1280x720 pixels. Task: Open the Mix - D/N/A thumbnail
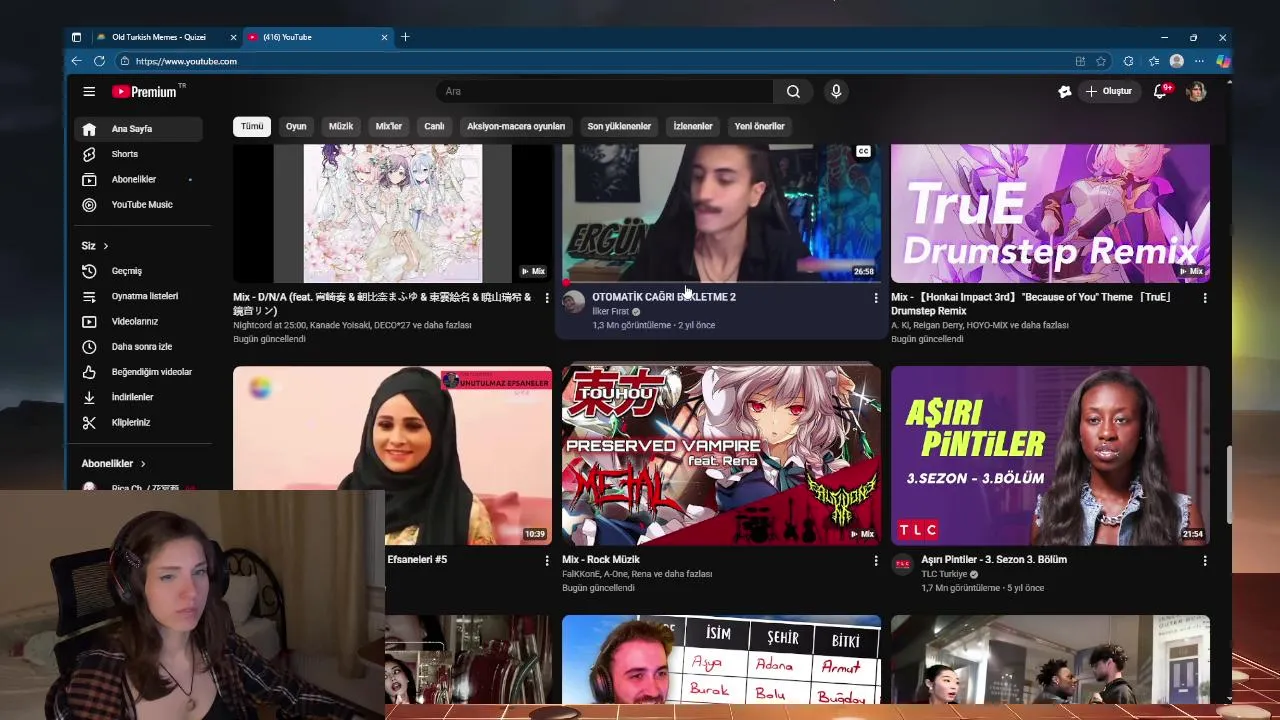click(x=392, y=213)
